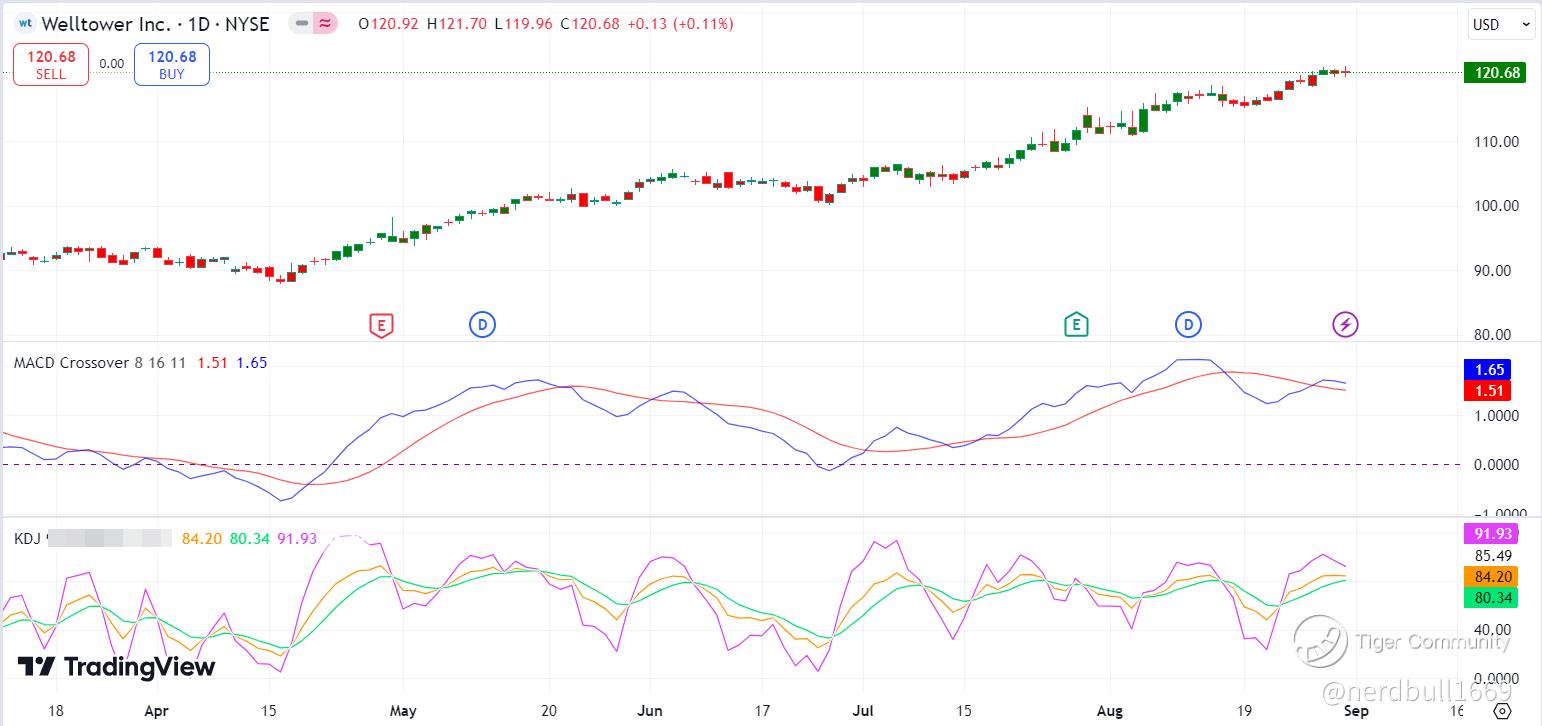
Task: Click the Apr label on the time axis
Action: coord(155,712)
